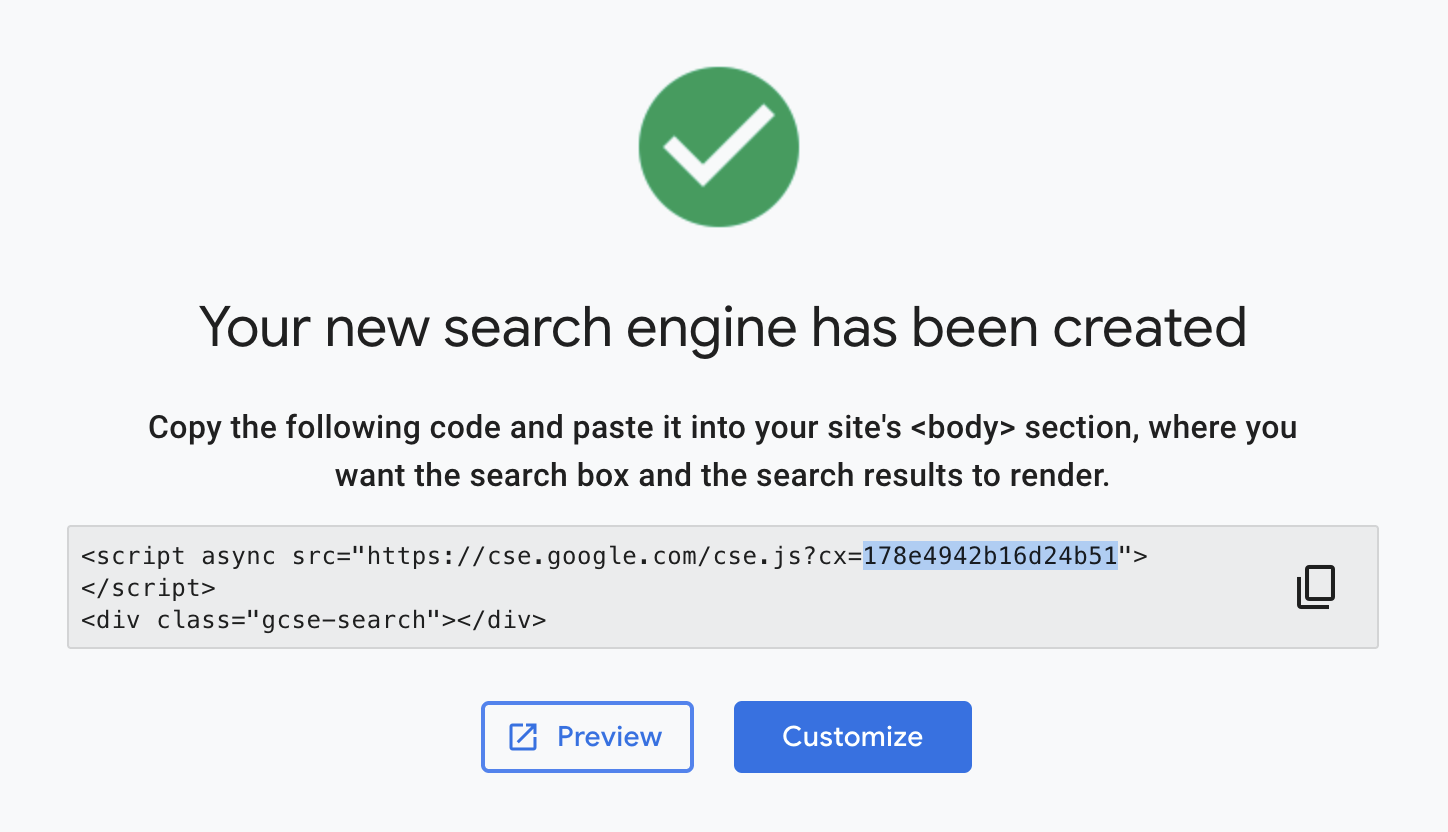Click the gcse-search div code line
Viewport: 1448px width, 832px height.
[314, 619]
